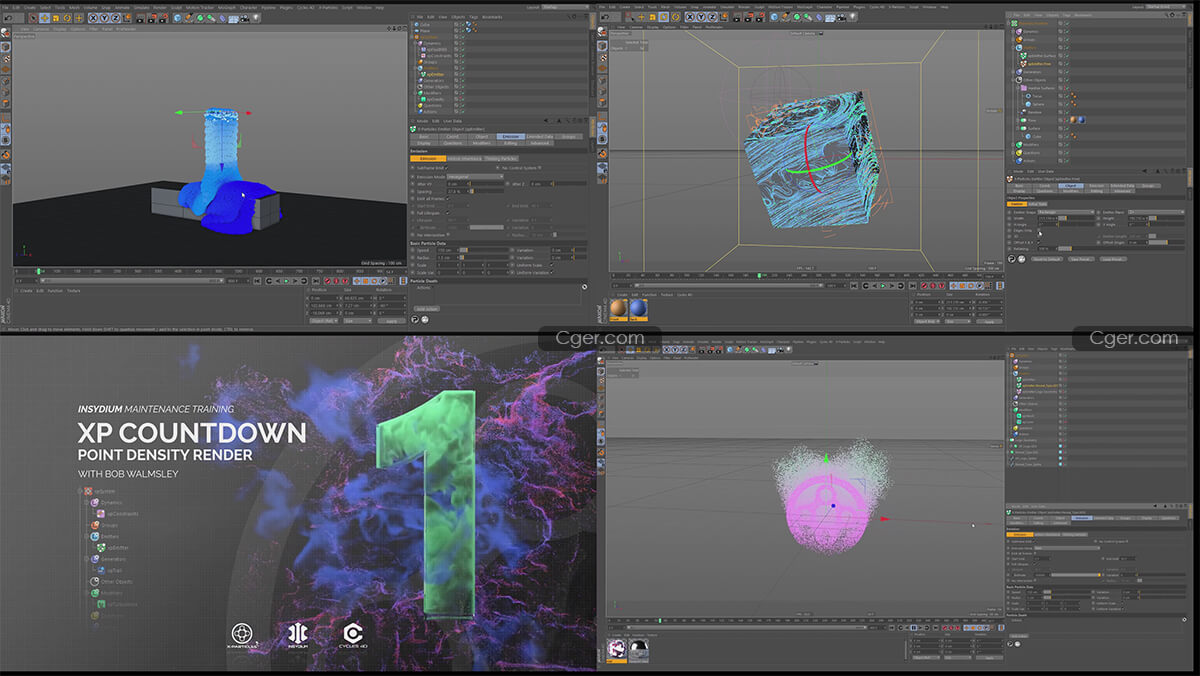Image resolution: width=1200 pixels, height=676 pixels.
Task: Select xpEmitter row in blue fluid object tree
Action: pos(436,74)
